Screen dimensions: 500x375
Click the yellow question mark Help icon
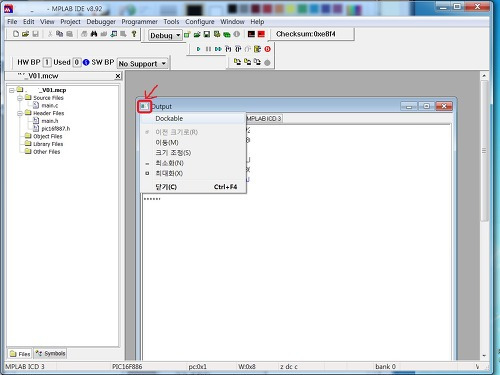[x=134, y=34]
